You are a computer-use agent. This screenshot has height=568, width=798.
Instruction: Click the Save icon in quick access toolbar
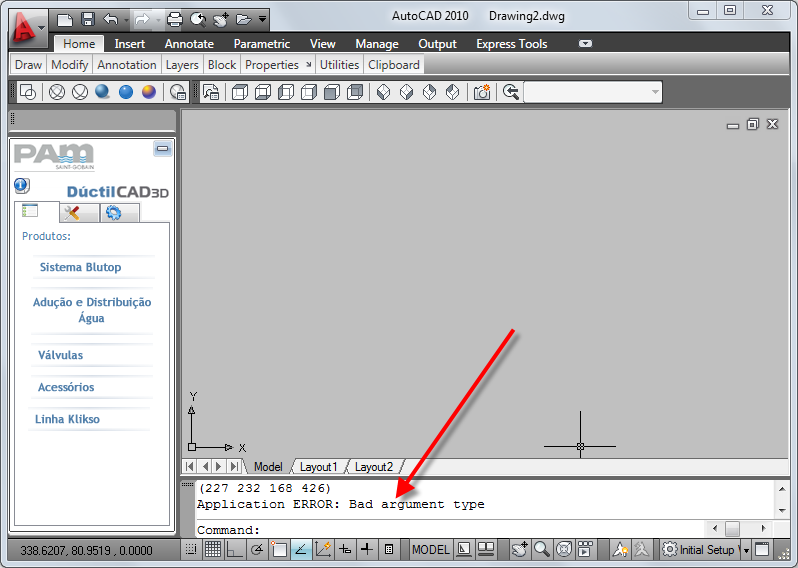pos(88,19)
